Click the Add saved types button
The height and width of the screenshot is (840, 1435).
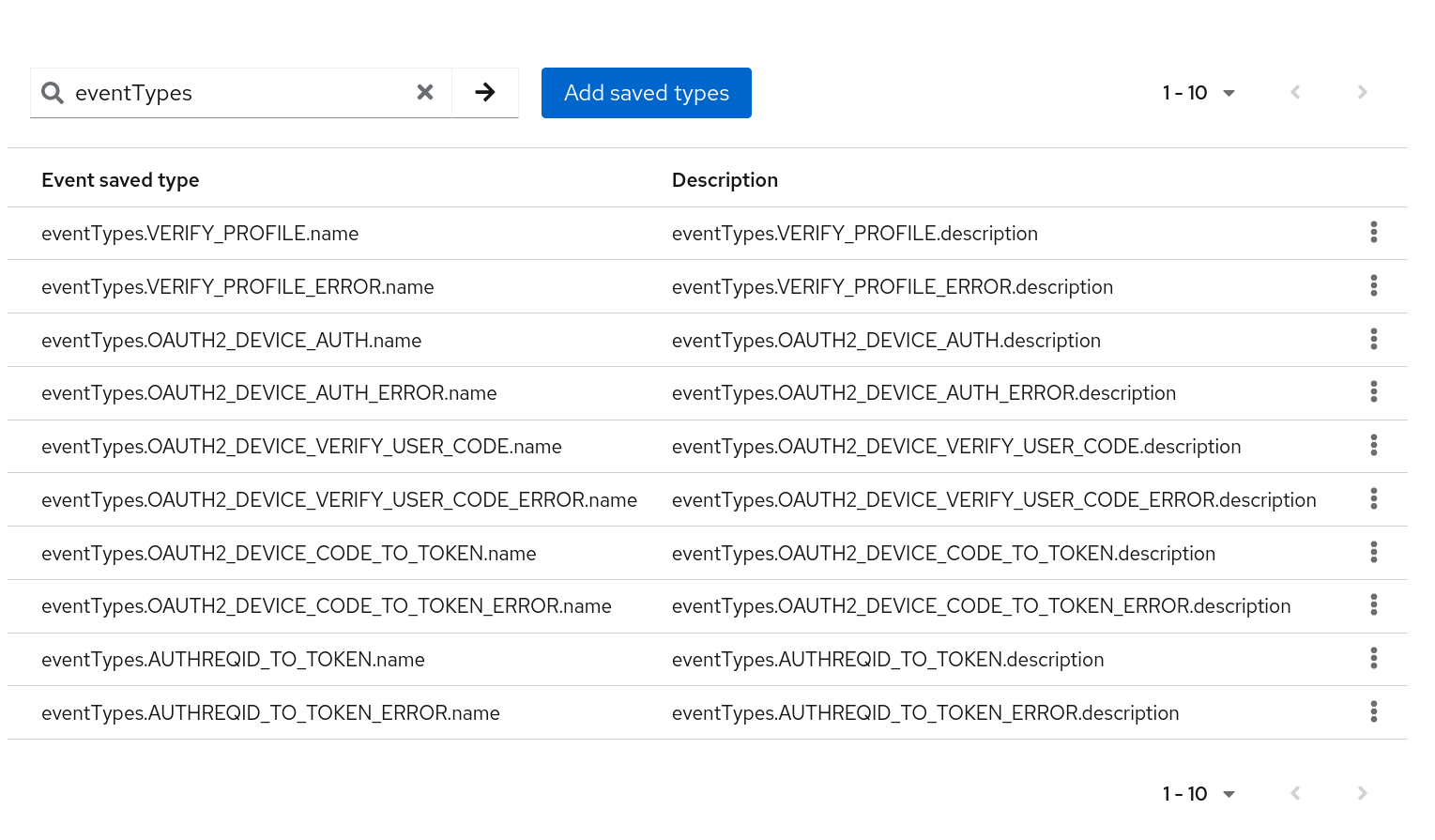(x=646, y=92)
